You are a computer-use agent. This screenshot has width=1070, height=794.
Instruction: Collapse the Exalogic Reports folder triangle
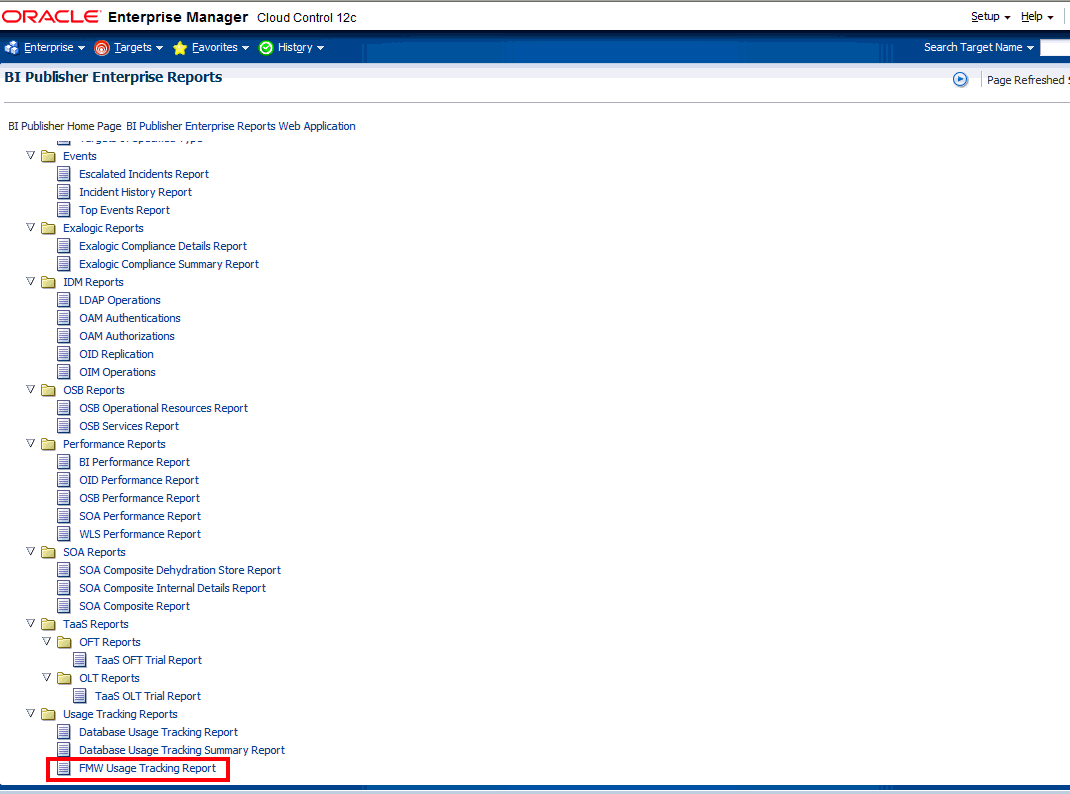[x=30, y=228]
